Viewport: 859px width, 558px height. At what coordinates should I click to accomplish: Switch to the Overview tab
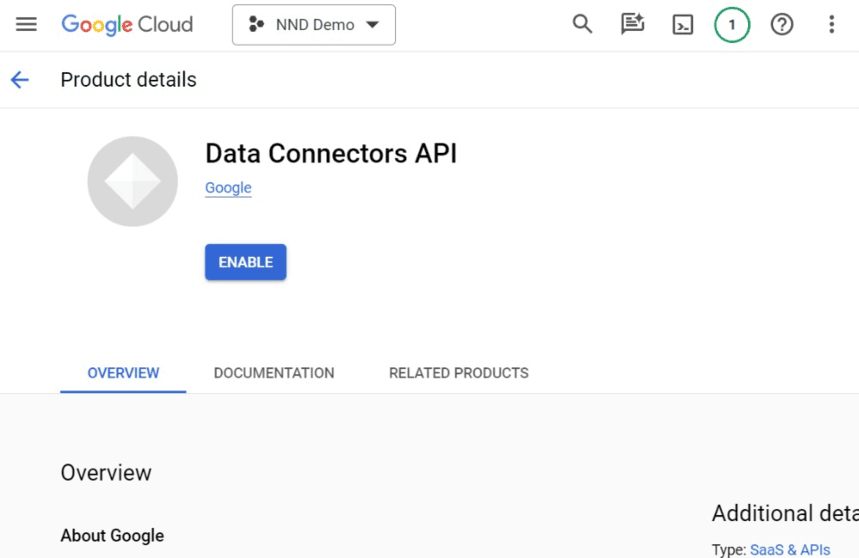[123, 373]
